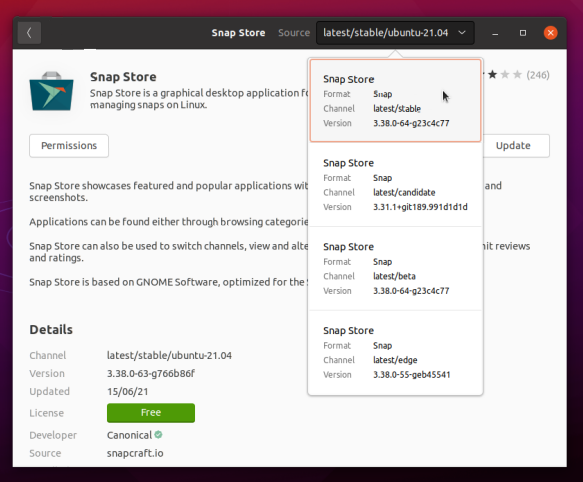Select the latest/edge channel entry
583x482 pixels.
[395, 352]
